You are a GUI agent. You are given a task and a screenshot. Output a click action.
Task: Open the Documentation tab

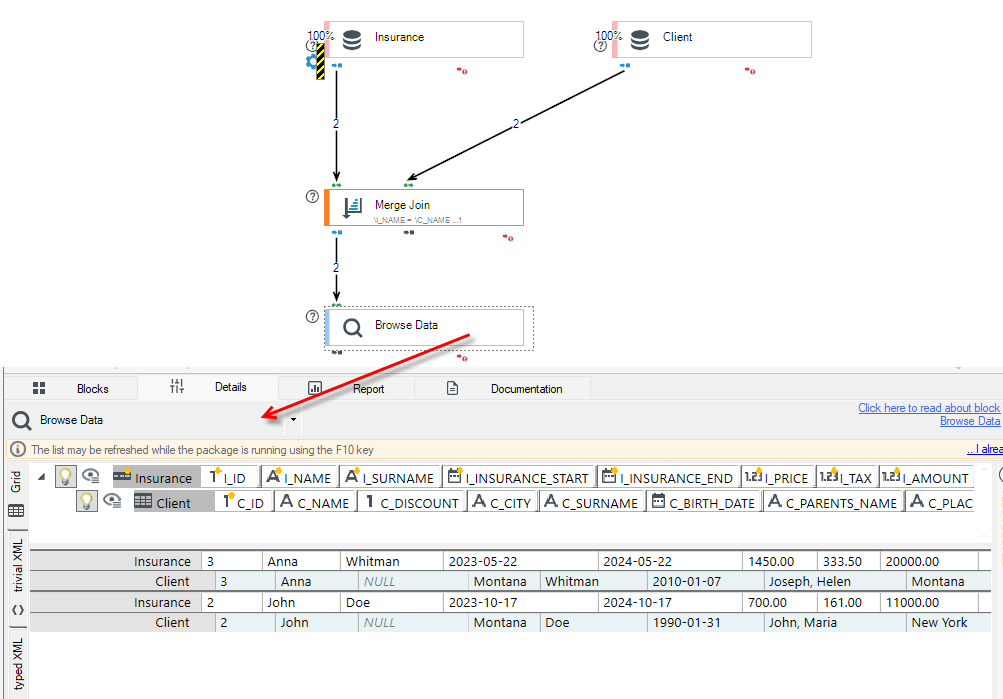pyautogui.click(x=503, y=388)
